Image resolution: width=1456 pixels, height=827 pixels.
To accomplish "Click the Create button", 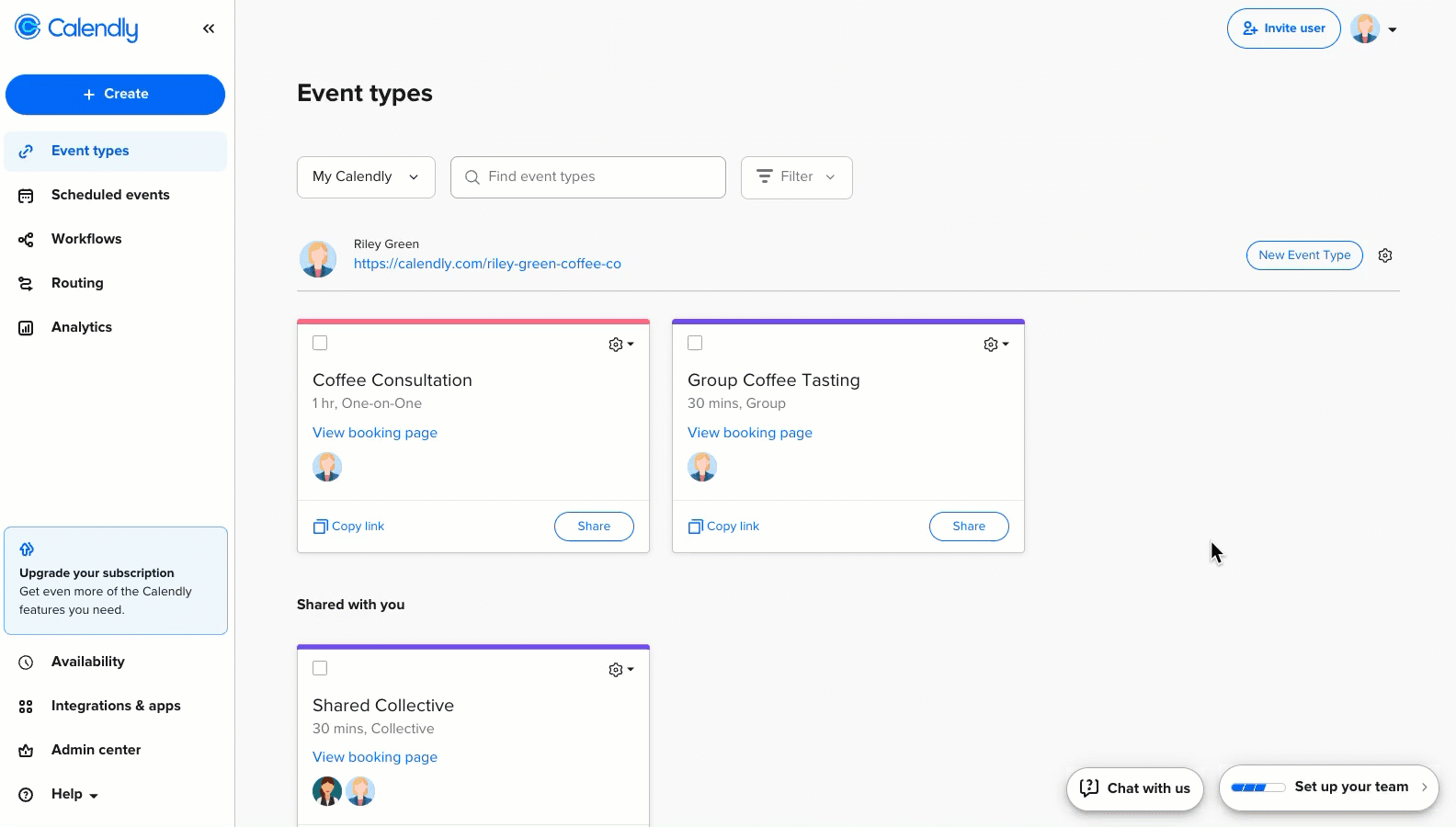I will pos(115,95).
